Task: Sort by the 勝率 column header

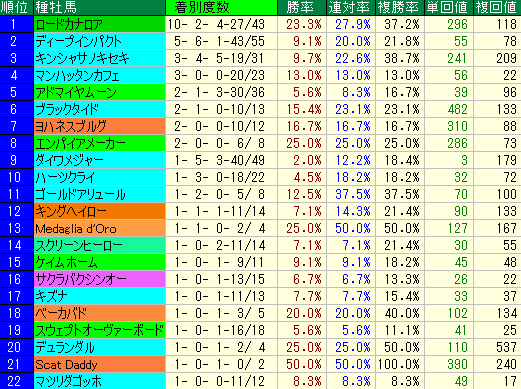Action: [302, 7]
